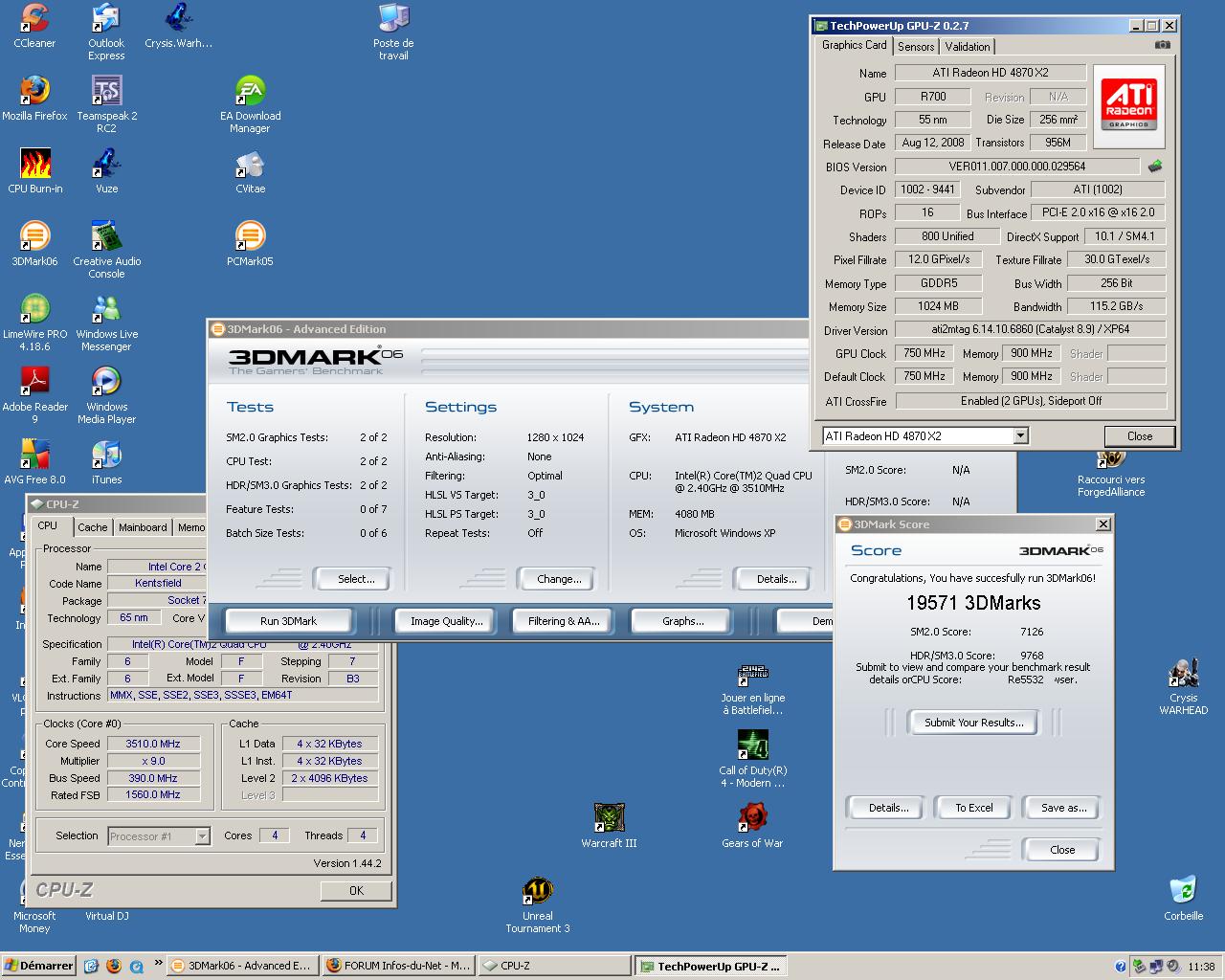Click Close in the 3DMark Score window

pyautogui.click(x=1062, y=850)
